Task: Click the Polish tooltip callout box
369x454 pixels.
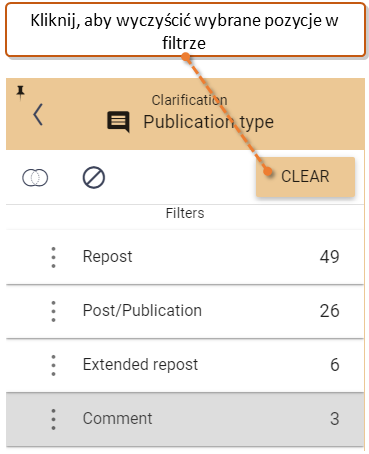Action: (x=185, y=30)
